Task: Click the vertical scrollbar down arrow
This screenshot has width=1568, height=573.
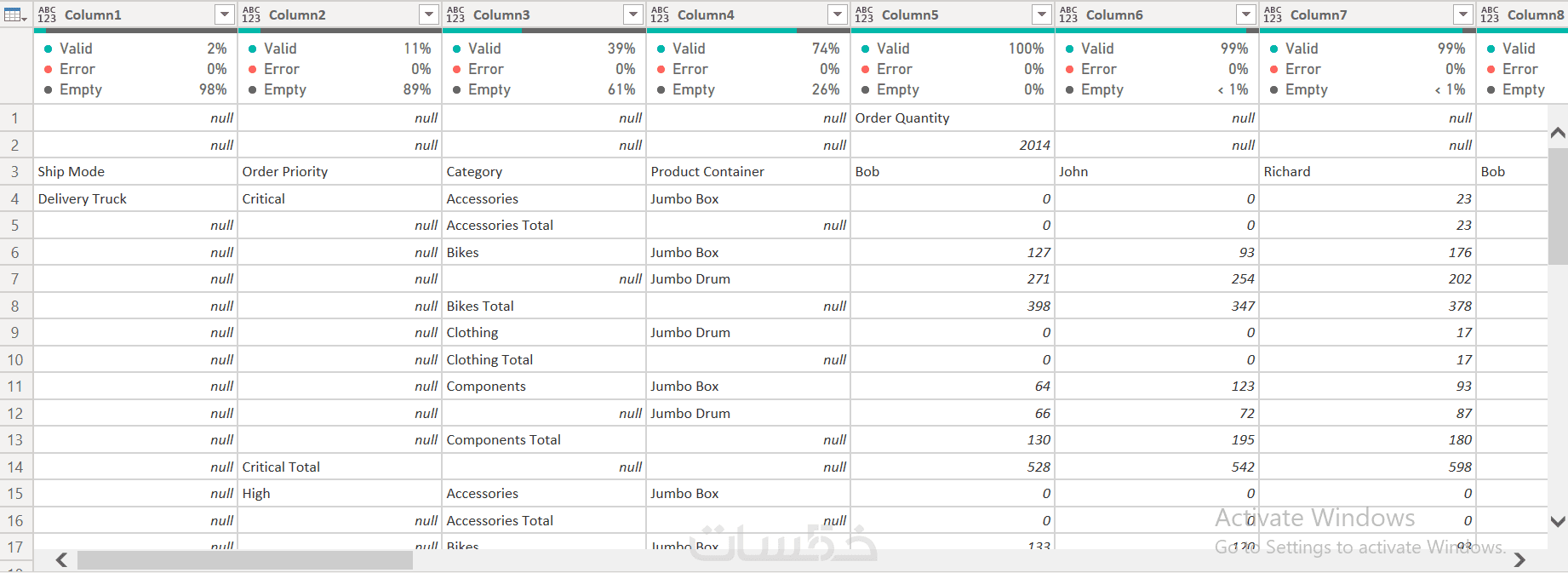Action: click(1558, 522)
